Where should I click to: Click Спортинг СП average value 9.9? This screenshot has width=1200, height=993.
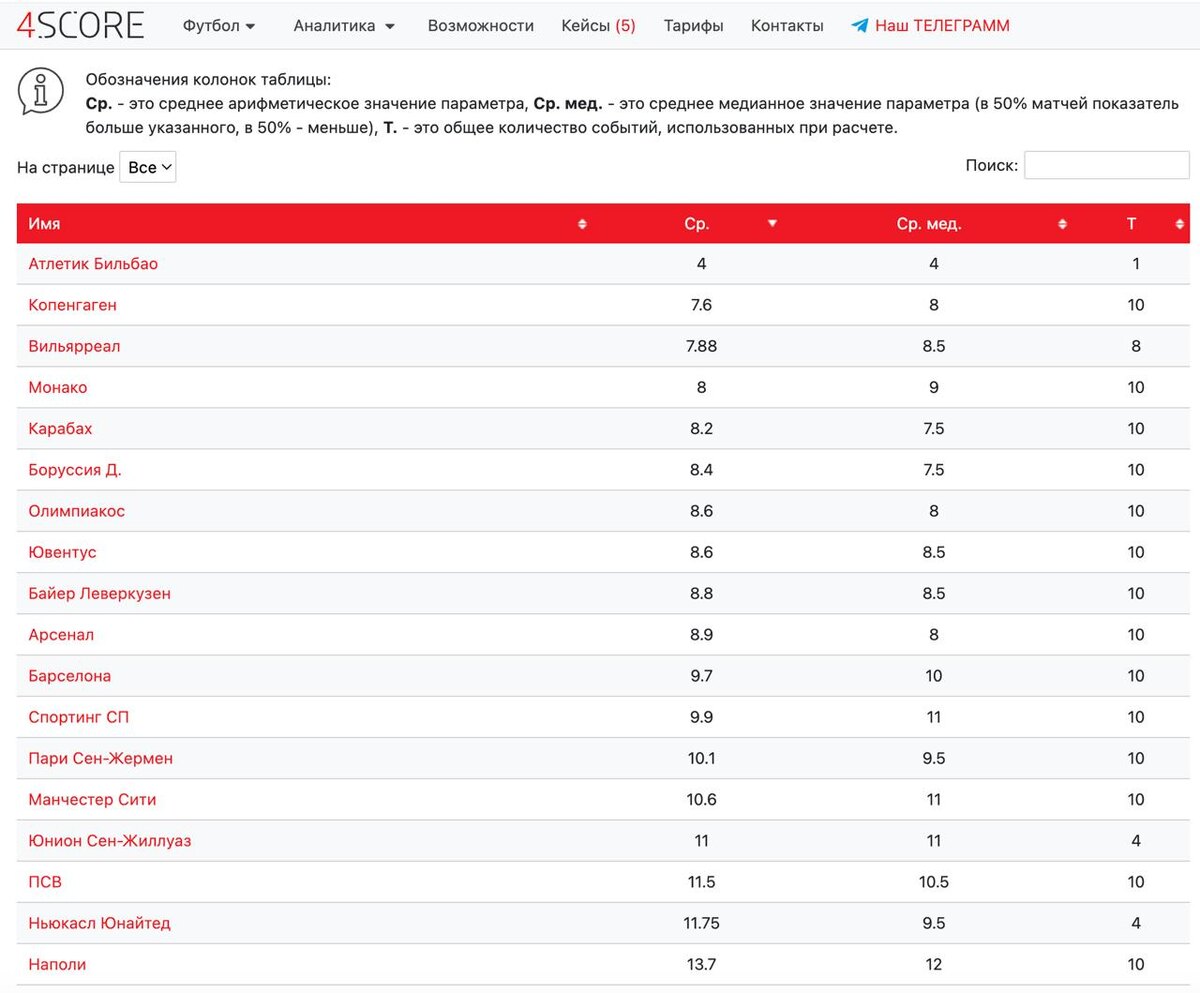[701, 717]
